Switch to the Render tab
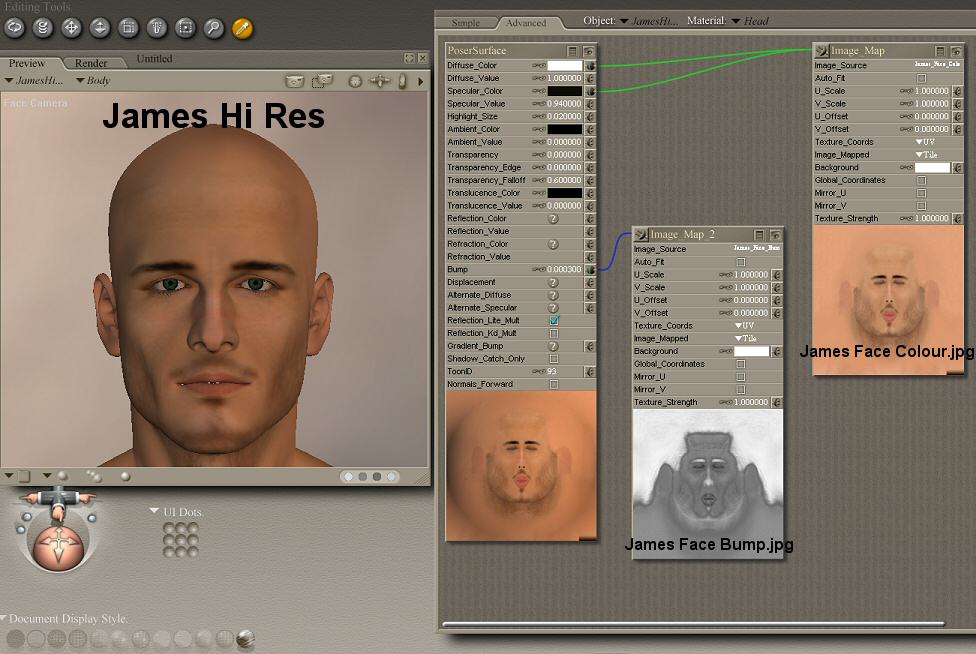Viewport: 976px width, 654px height. click(x=92, y=62)
